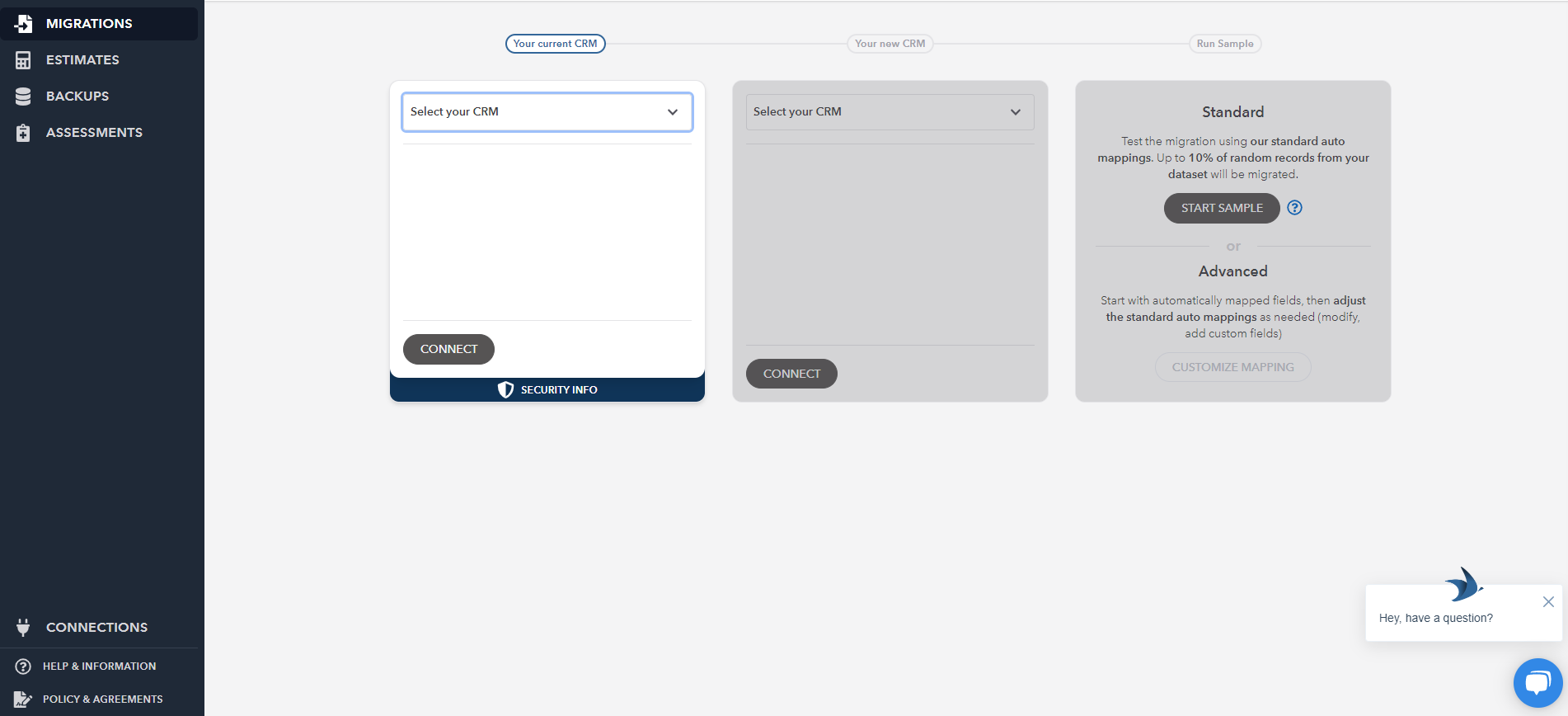This screenshot has width=1568, height=716.
Task: Close the 'Hey, have a question?' popup
Action: pyautogui.click(x=1548, y=602)
